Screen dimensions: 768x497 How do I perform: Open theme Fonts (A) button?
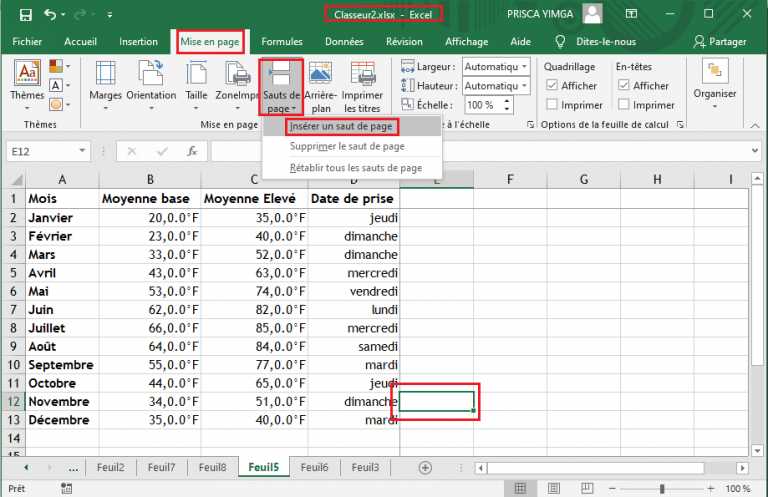click(59, 85)
